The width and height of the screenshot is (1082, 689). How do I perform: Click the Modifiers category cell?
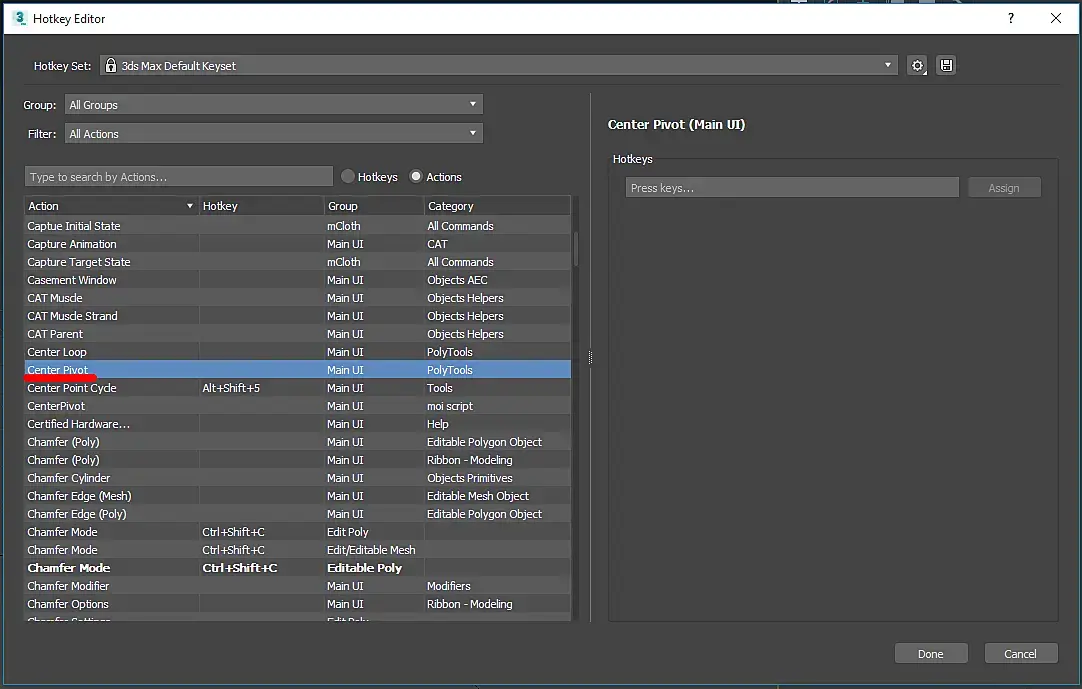pyautogui.click(x=497, y=585)
